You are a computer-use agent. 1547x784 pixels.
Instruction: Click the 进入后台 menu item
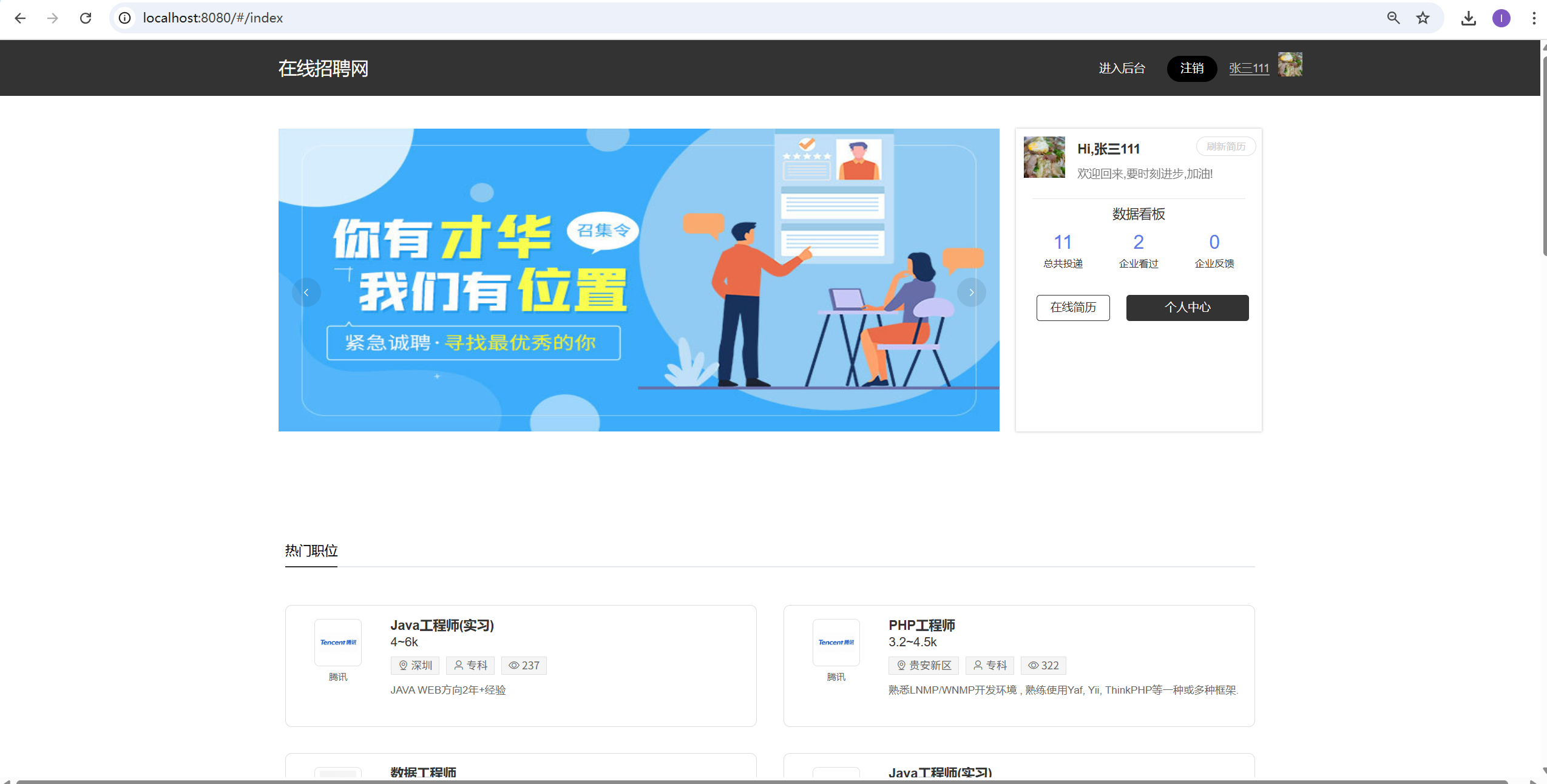pos(1122,69)
